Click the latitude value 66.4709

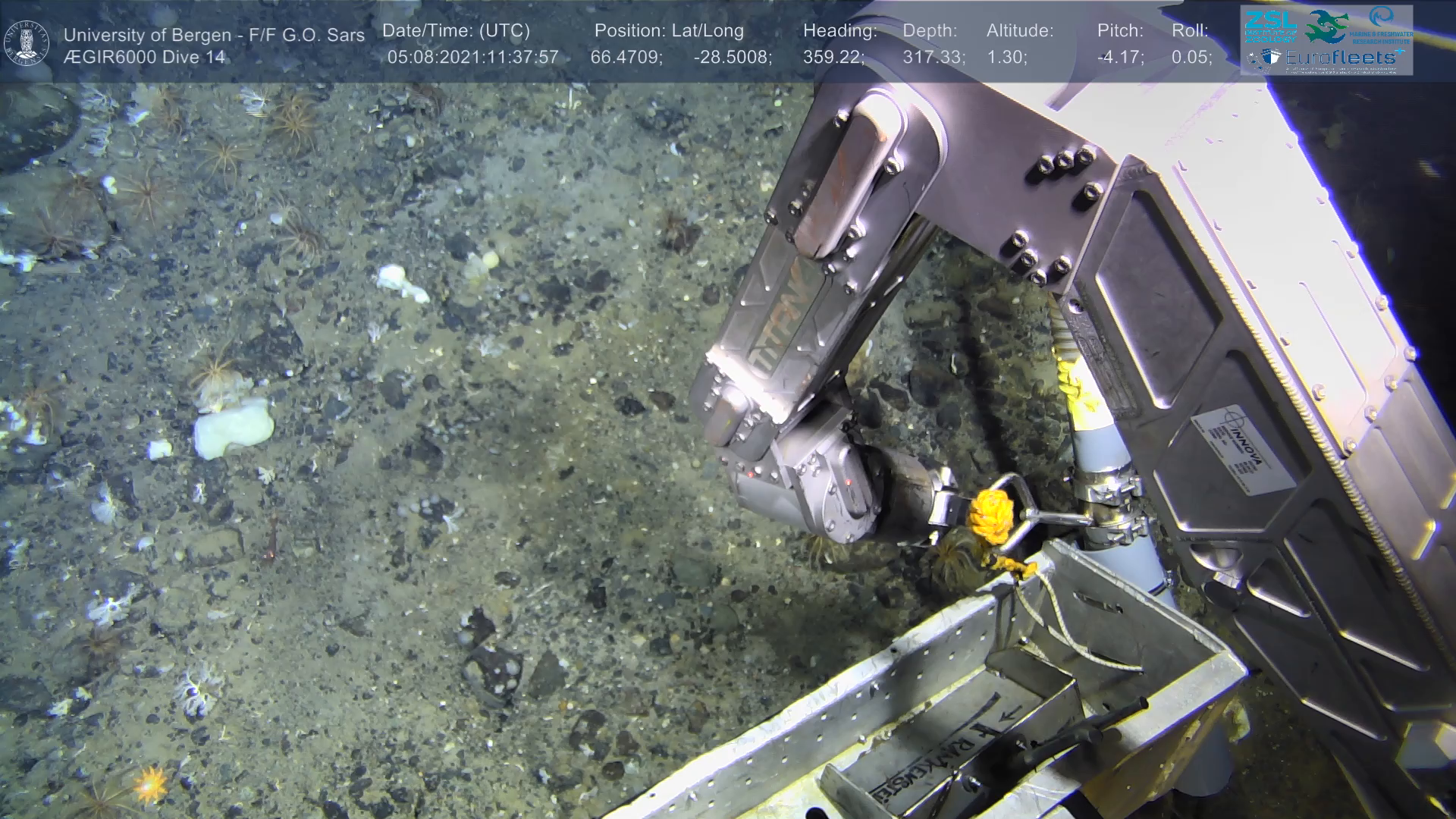(626, 58)
